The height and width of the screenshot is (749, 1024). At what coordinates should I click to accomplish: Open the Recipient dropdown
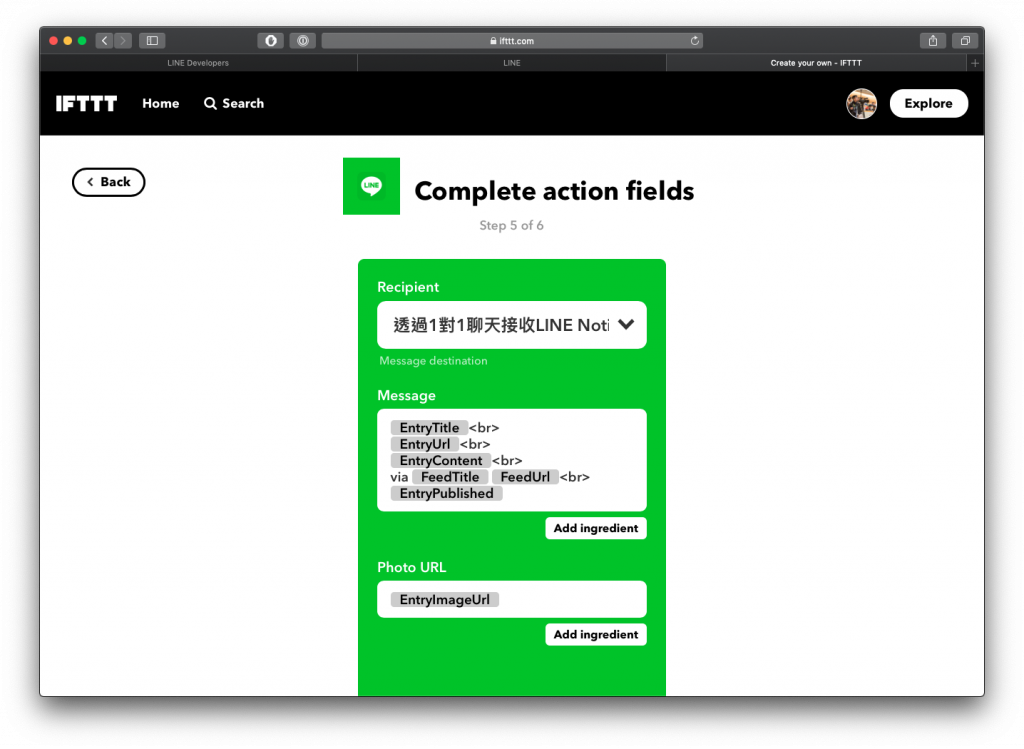(x=511, y=325)
